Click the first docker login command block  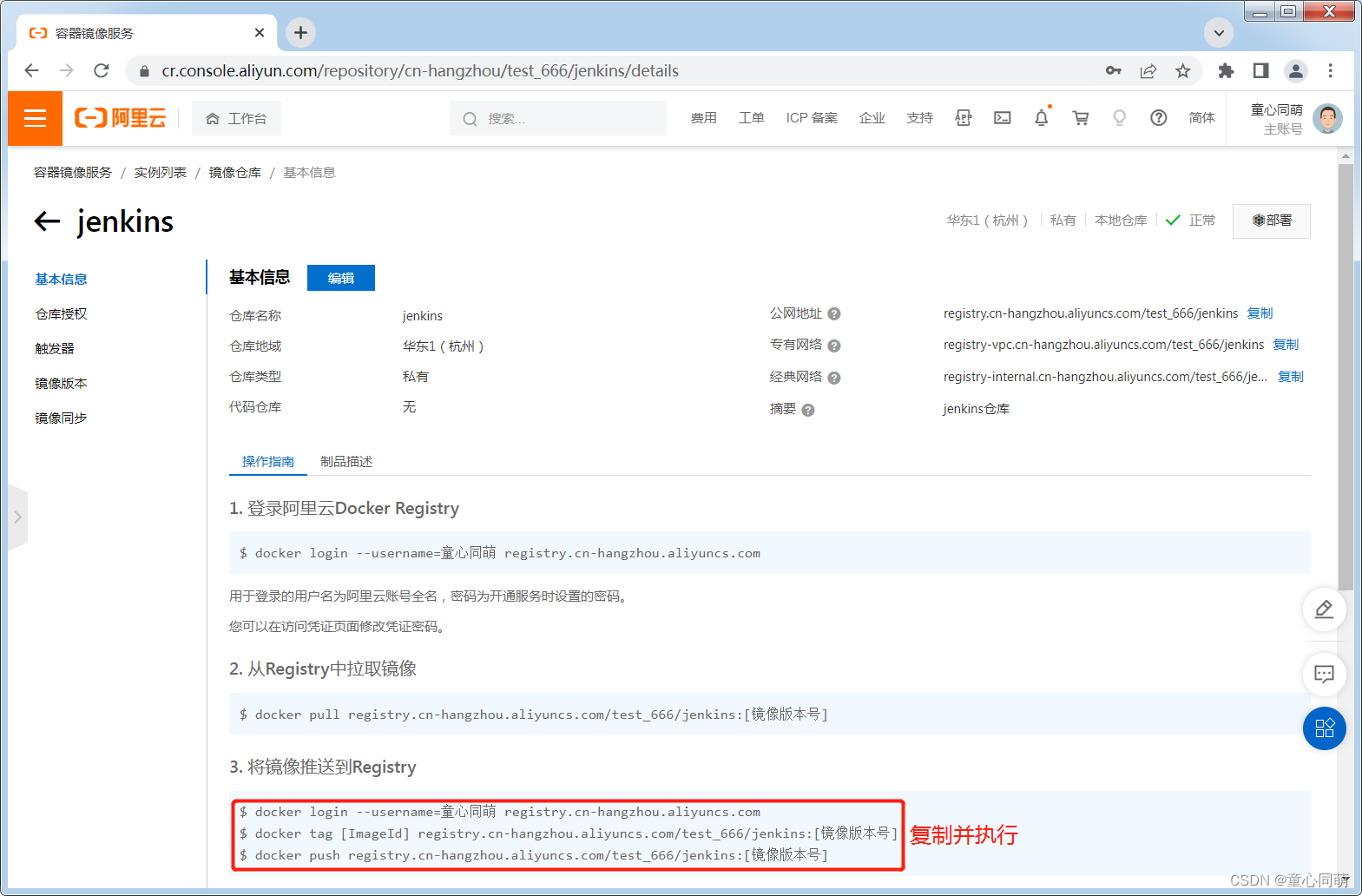[769, 553]
